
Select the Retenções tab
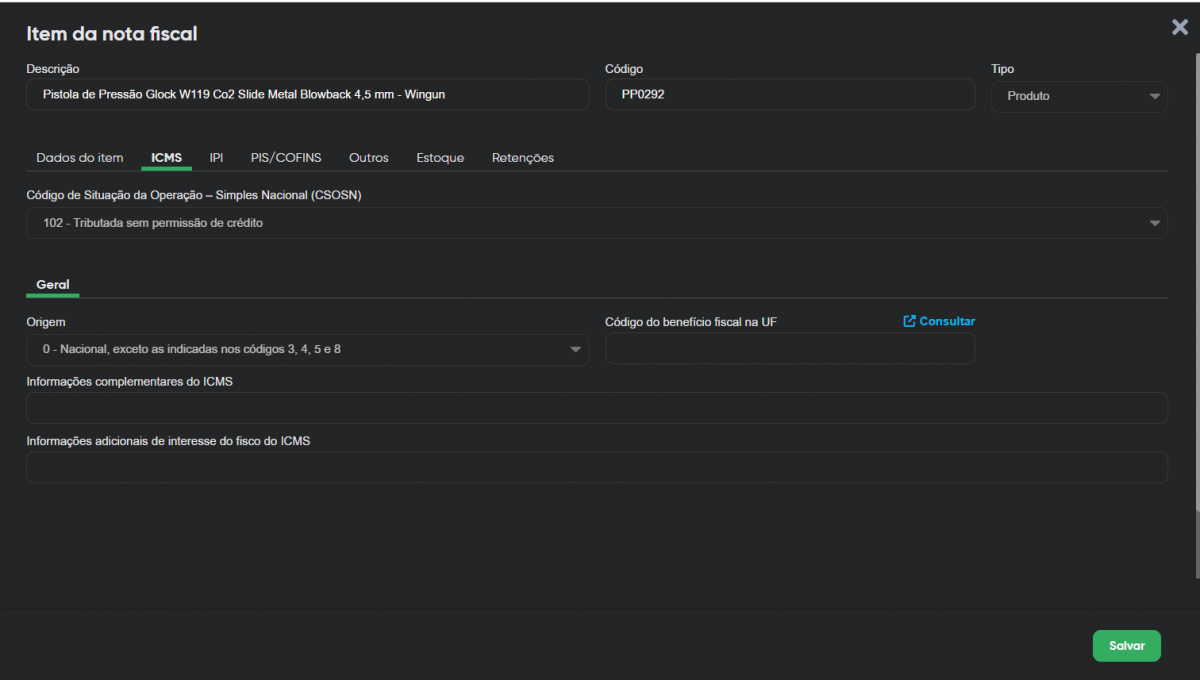click(x=523, y=158)
